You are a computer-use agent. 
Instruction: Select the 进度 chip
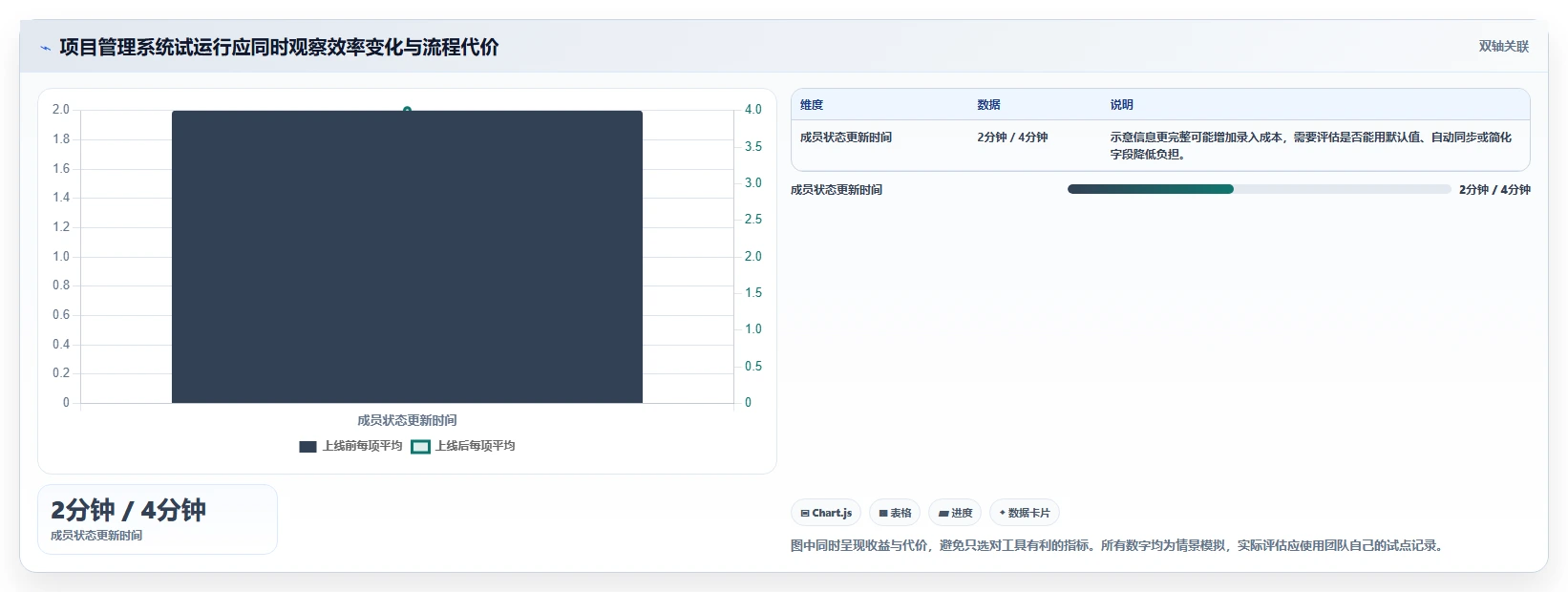[955, 513]
